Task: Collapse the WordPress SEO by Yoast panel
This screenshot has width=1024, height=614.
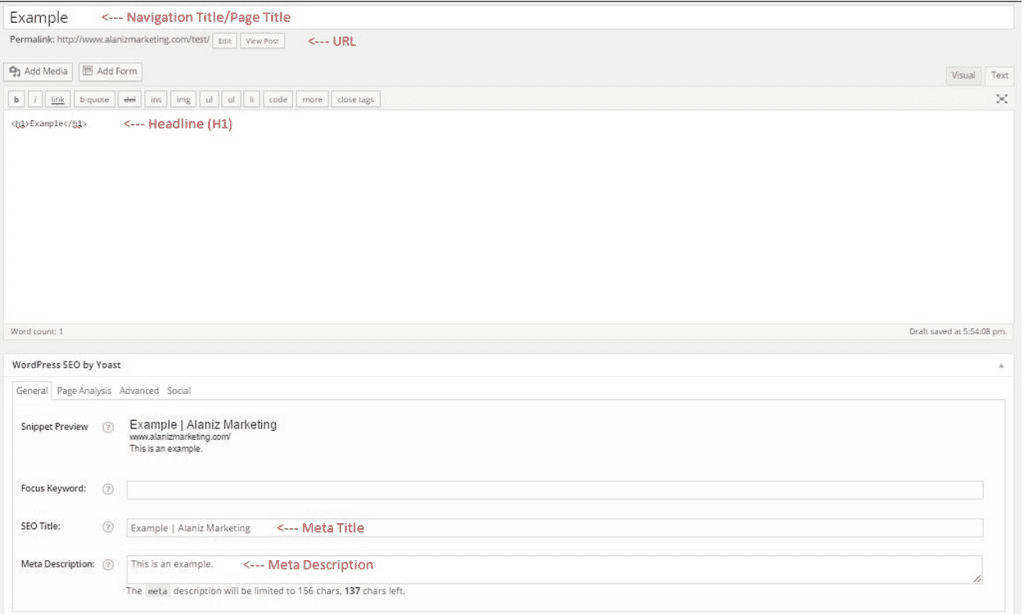Action: [x=1001, y=366]
